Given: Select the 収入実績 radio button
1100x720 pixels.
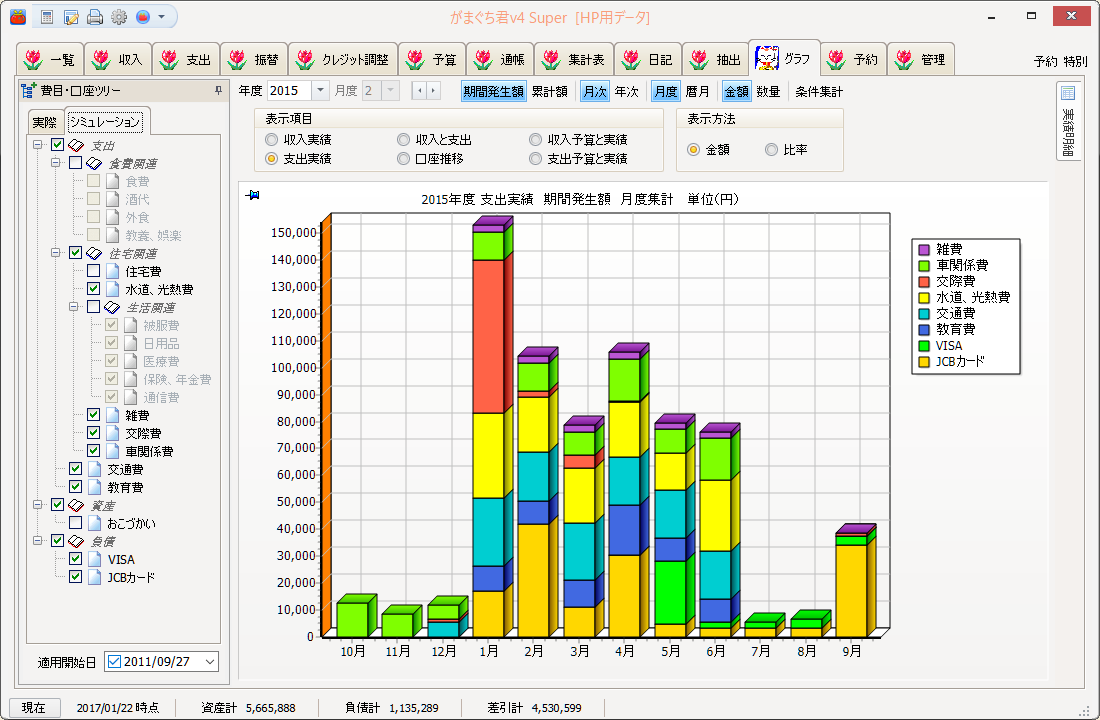Looking at the screenshot, I should pyautogui.click(x=271, y=140).
